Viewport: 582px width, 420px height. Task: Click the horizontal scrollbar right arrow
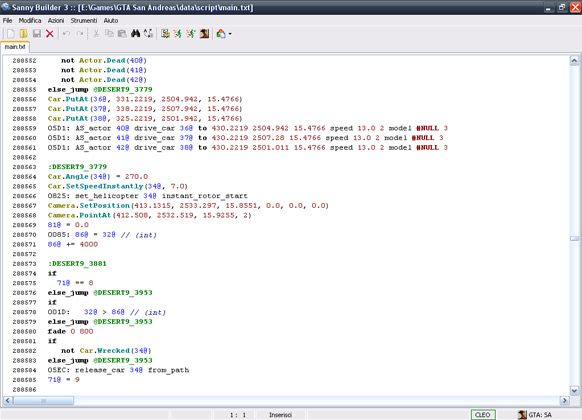(x=565, y=401)
